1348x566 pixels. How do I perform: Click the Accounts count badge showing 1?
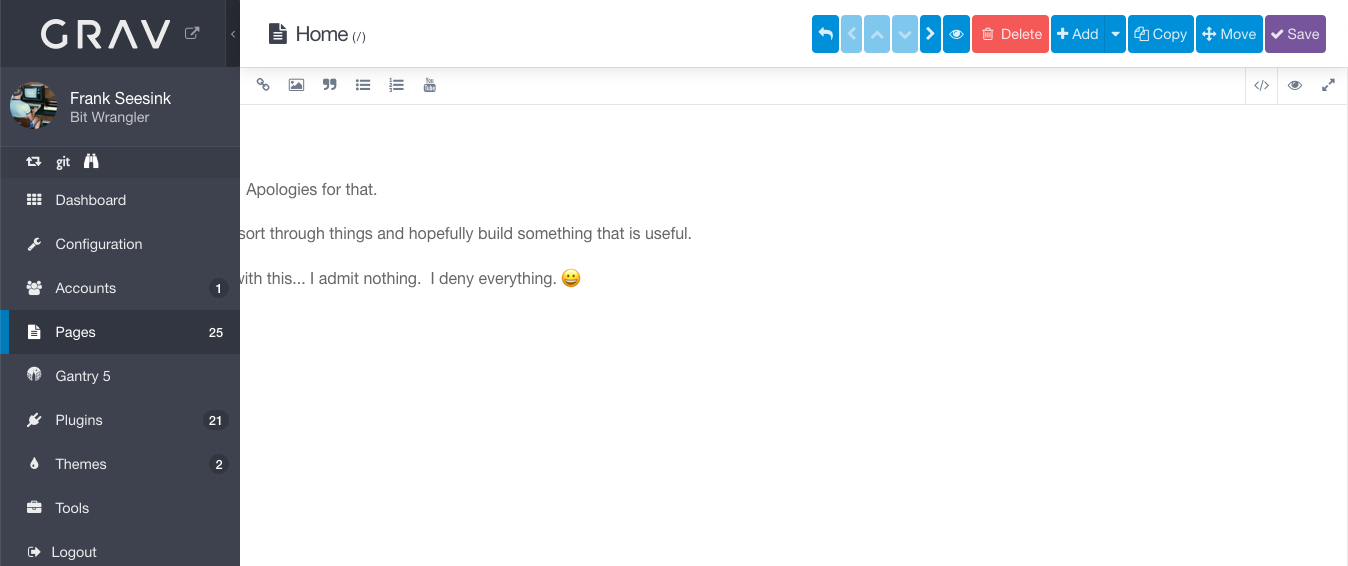[x=219, y=289]
